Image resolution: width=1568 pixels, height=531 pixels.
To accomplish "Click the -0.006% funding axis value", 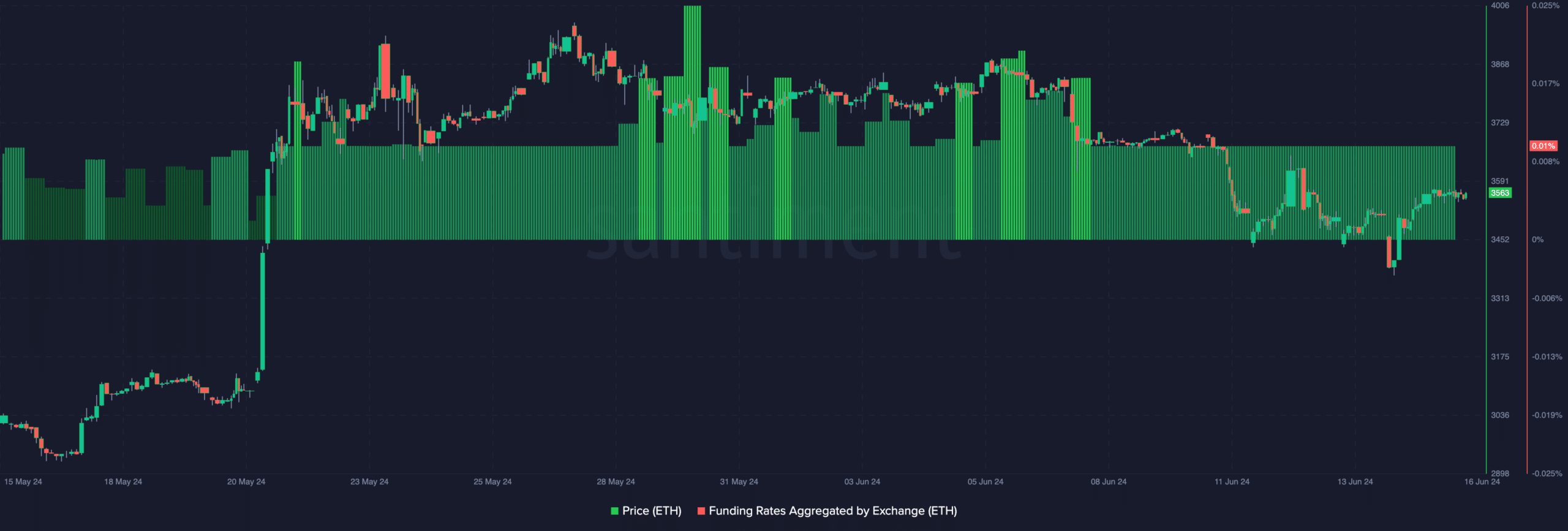I will pos(1547,298).
